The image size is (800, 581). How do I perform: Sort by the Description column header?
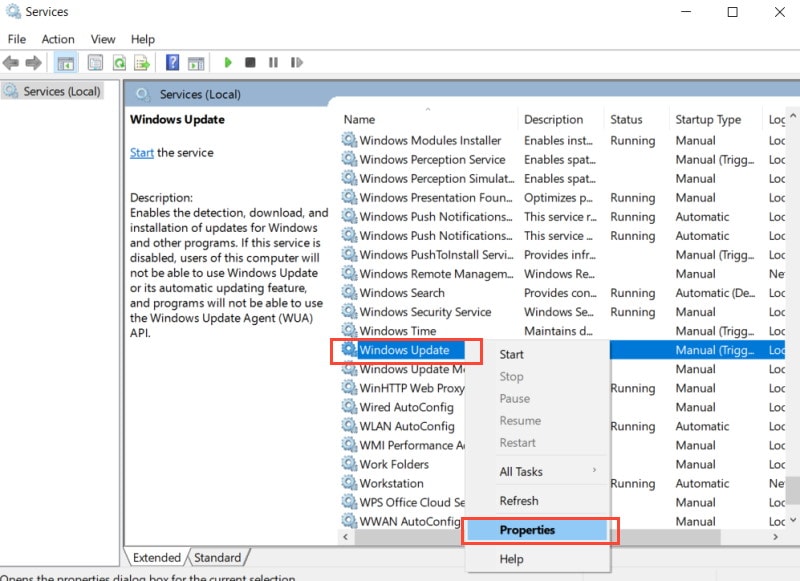click(x=560, y=119)
